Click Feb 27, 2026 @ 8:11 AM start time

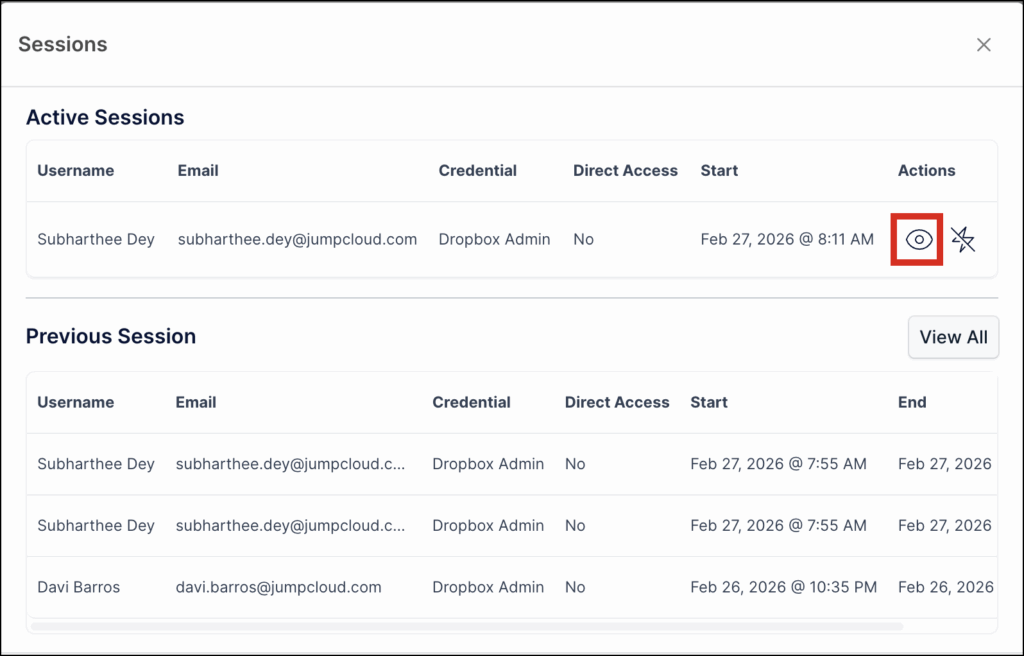pyautogui.click(x=787, y=240)
